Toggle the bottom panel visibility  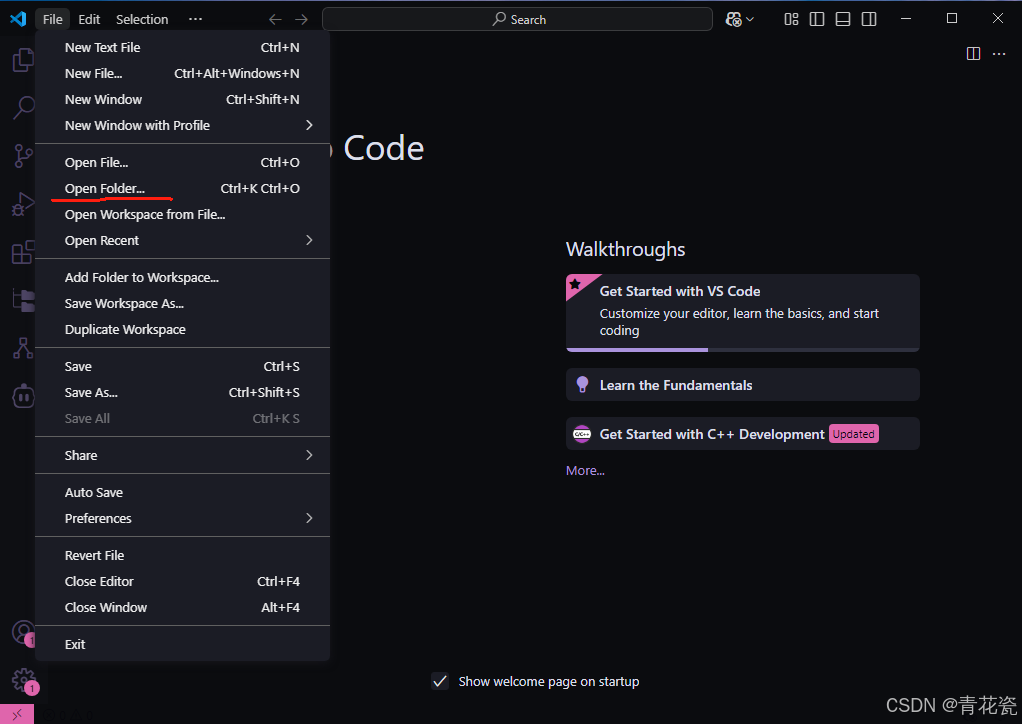pos(843,20)
